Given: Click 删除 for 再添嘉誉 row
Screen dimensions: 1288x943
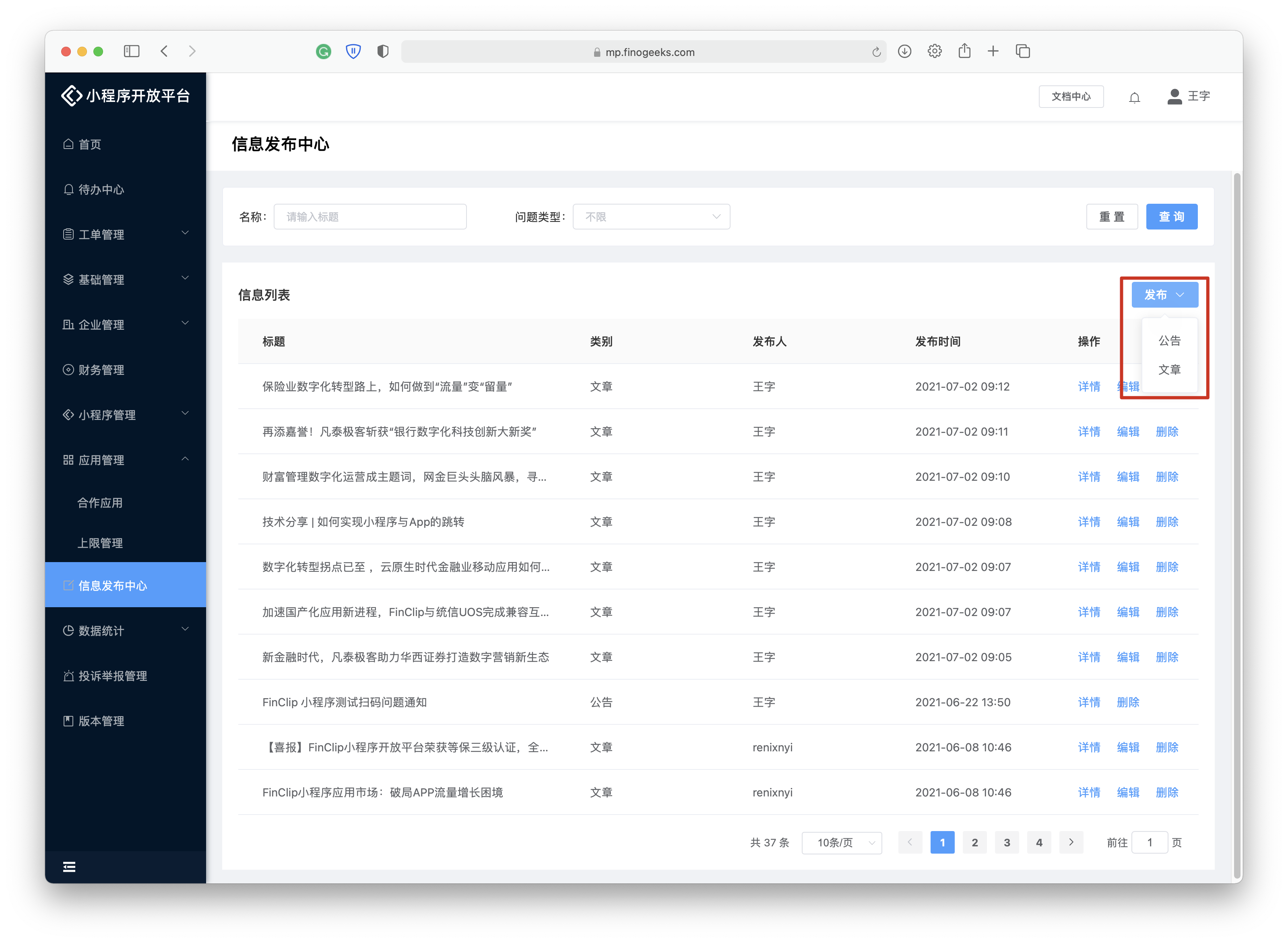Looking at the screenshot, I should [1166, 432].
